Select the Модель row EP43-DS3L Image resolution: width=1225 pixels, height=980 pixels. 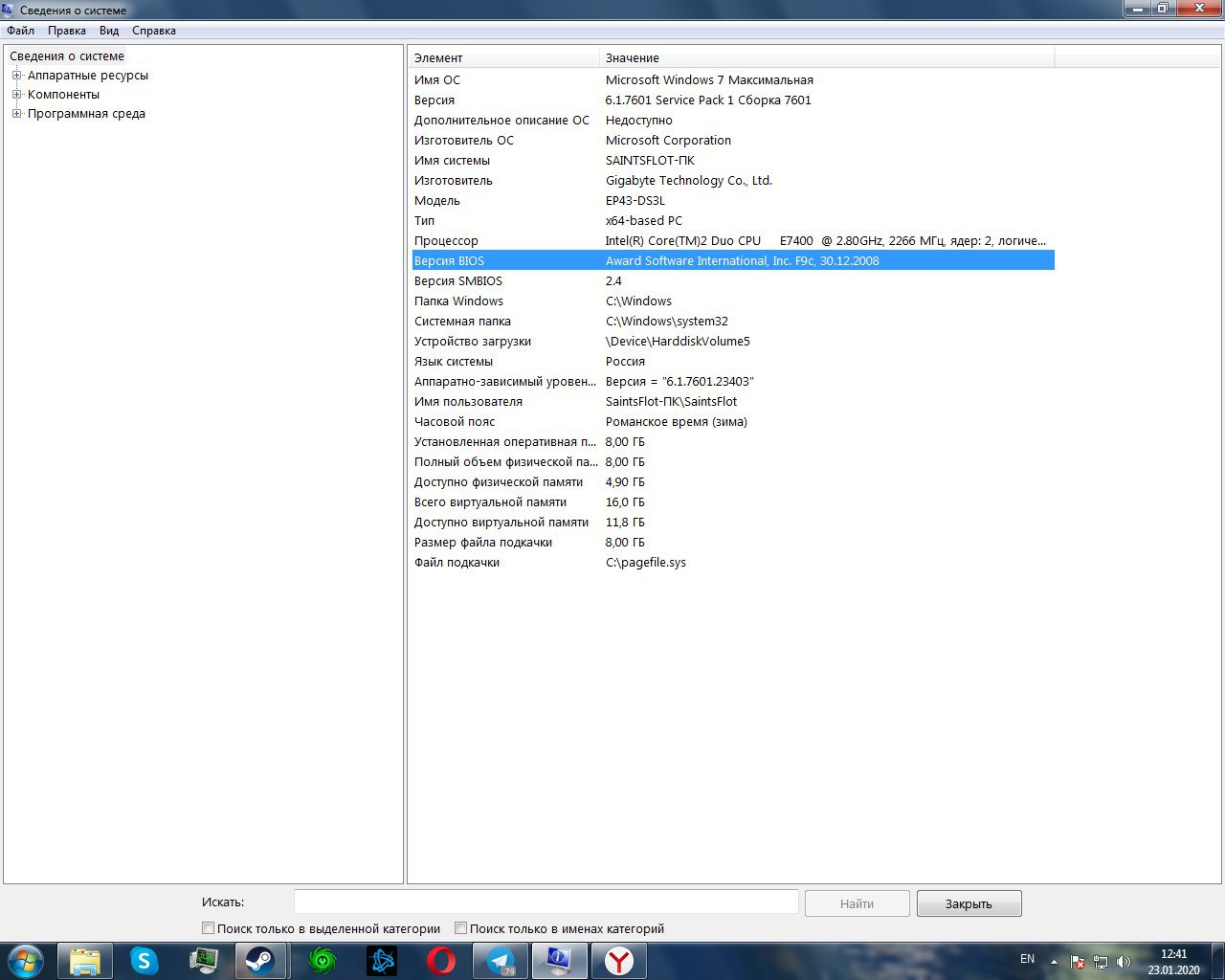coord(733,201)
